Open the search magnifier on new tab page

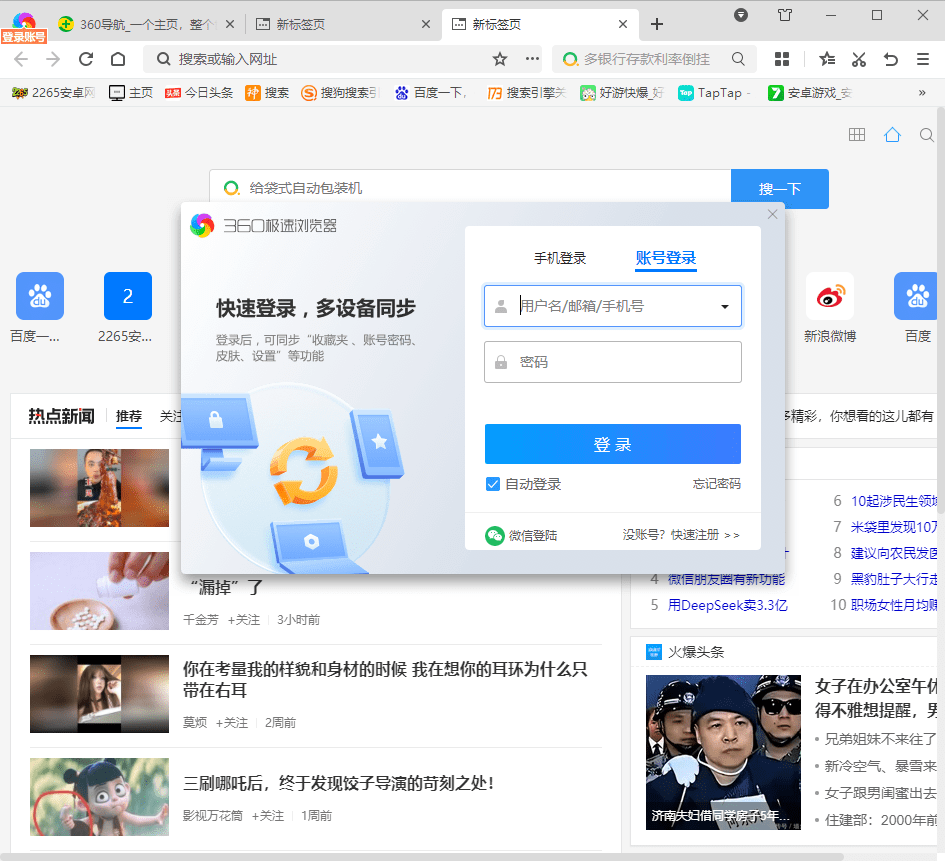pos(925,133)
